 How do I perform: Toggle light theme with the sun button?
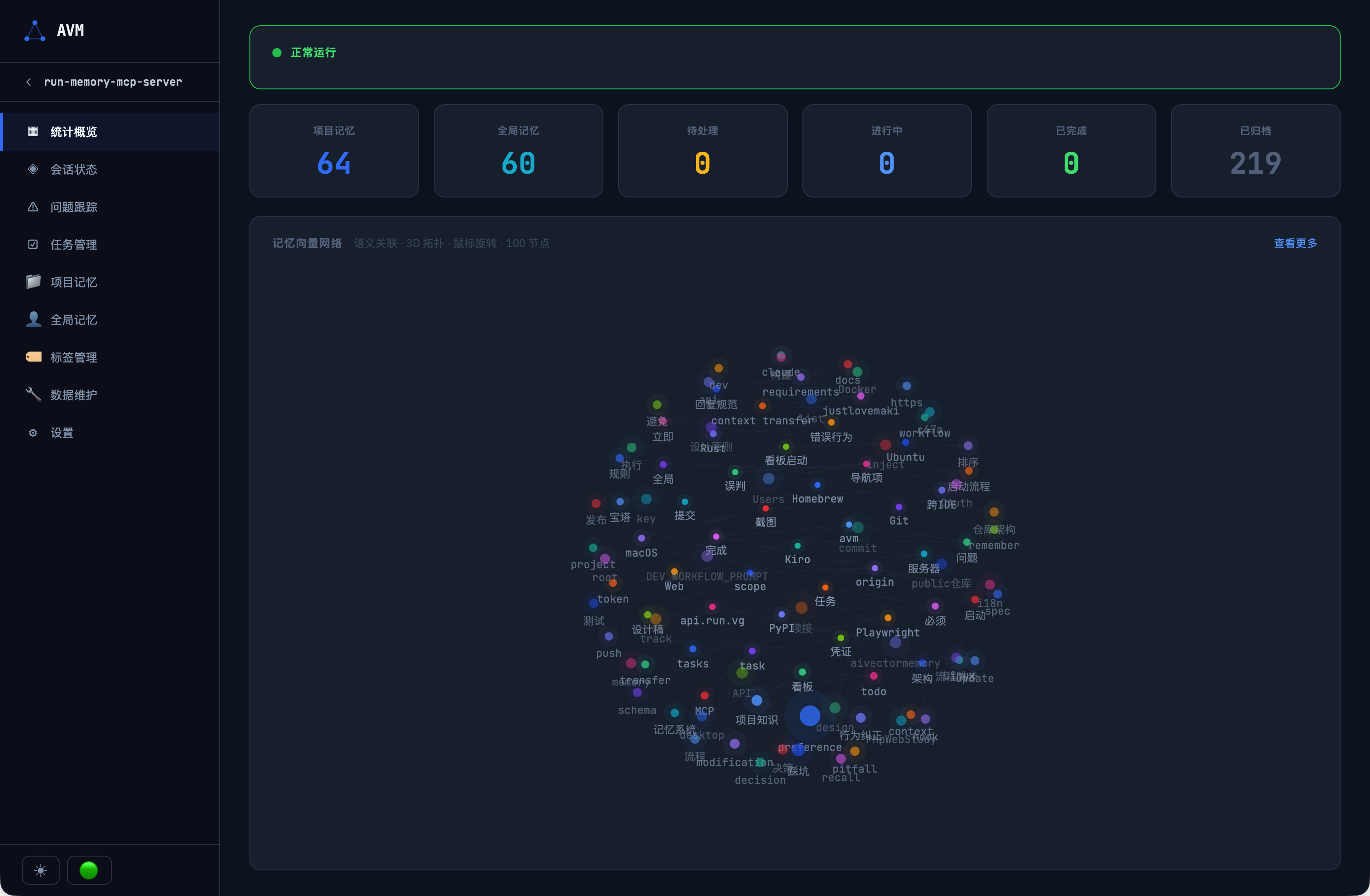(x=40, y=870)
